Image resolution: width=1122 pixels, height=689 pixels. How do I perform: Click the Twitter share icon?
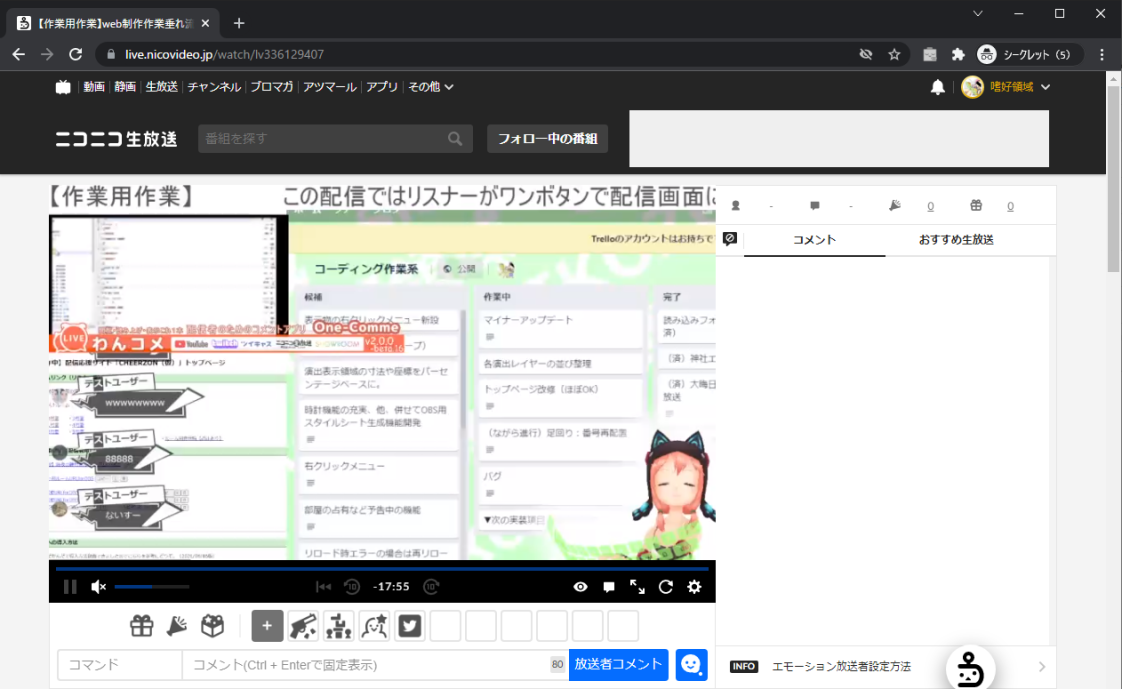410,626
